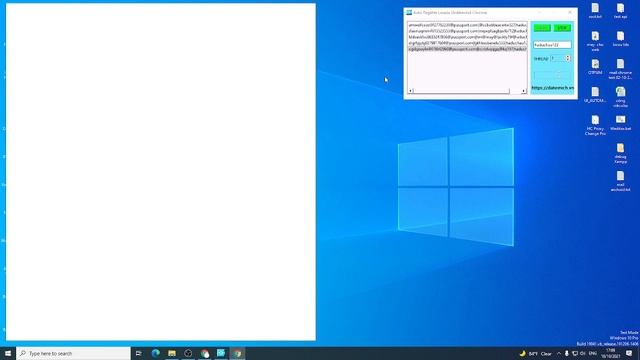
Task: Click the Start button on the taskbar
Action: 8,353
